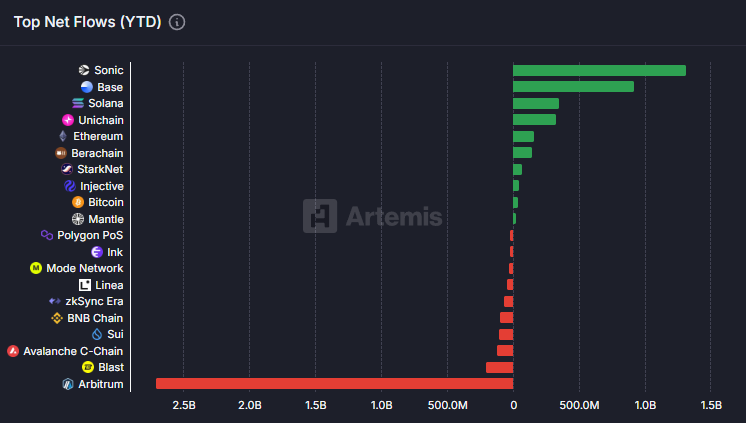
Task: Click the Injective label text
Action: pos(102,186)
